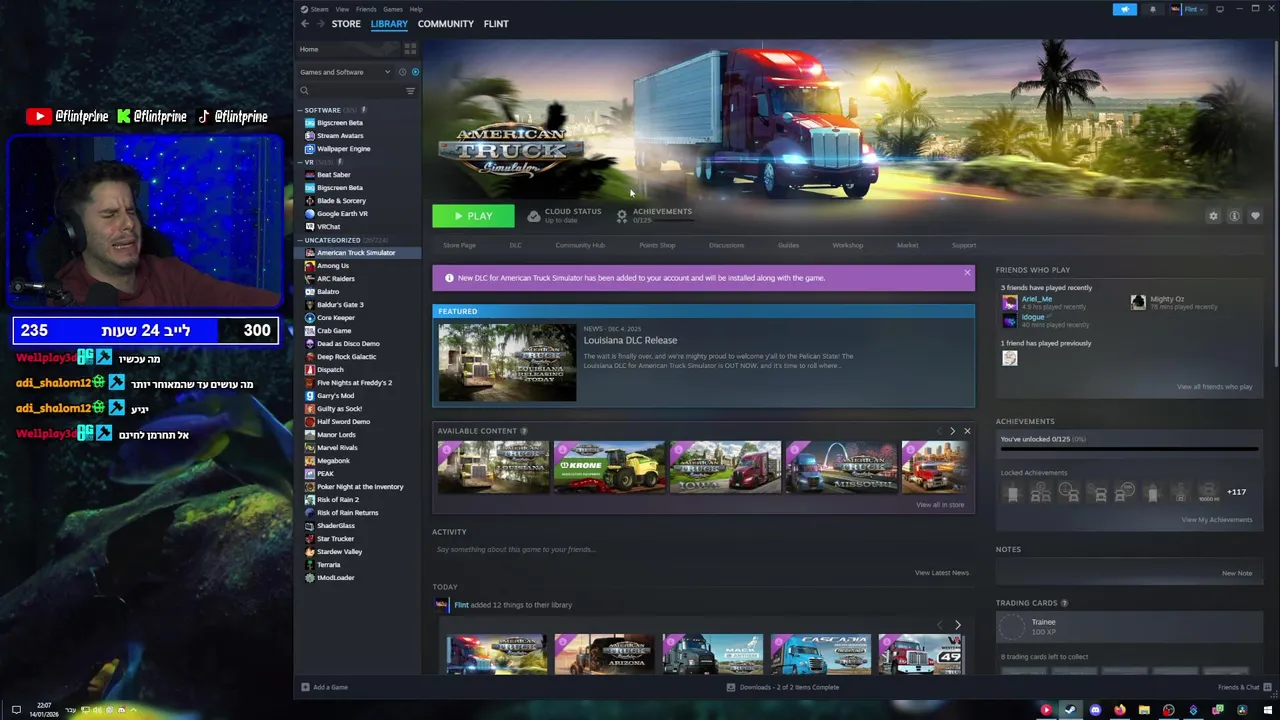Select Wallpaper Engine in library
Screen dimensions: 1280x720
[343, 148]
